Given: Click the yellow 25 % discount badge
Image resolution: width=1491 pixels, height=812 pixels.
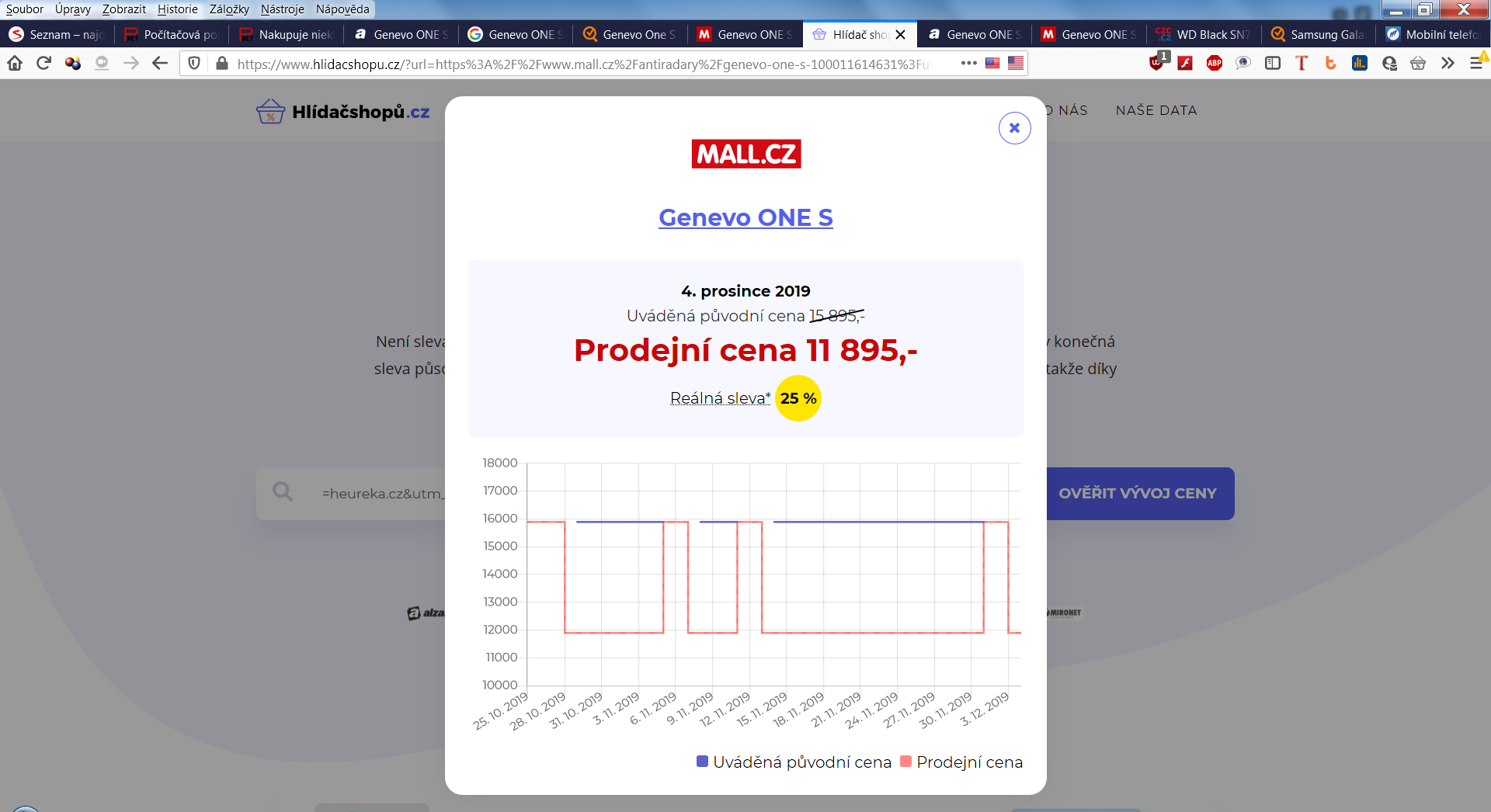Looking at the screenshot, I should pyautogui.click(x=798, y=398).
